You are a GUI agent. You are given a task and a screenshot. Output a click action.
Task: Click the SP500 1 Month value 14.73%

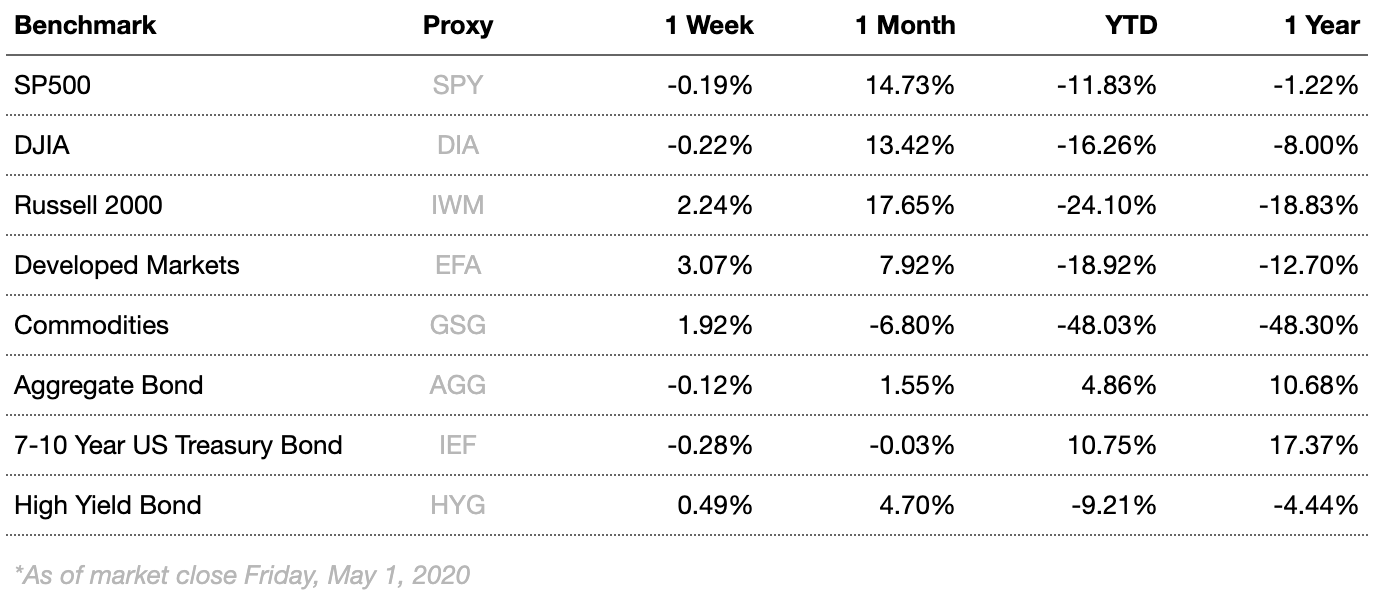point(911,85)
